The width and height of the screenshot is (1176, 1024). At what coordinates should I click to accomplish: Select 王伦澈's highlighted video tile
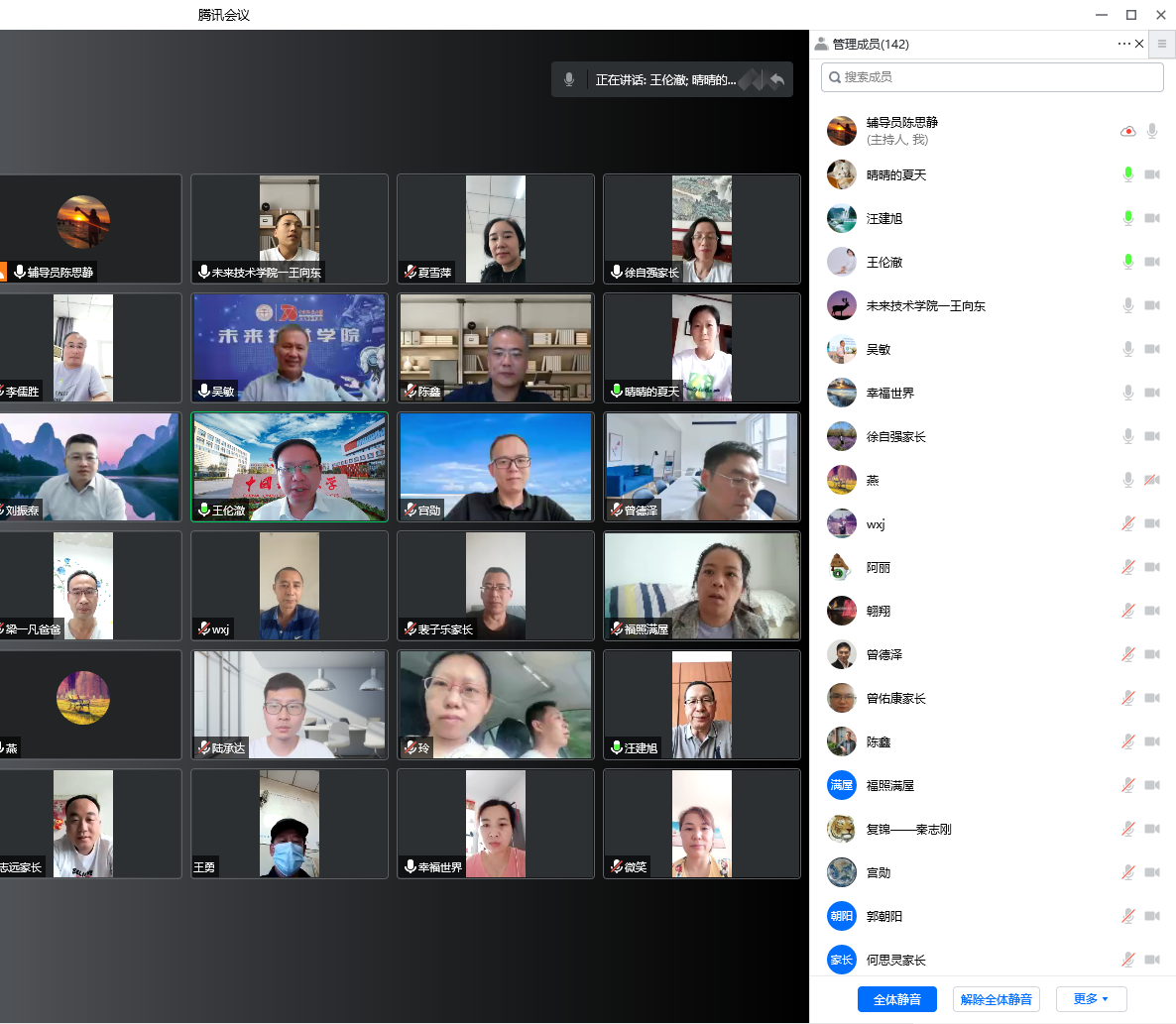pos(289,467)
